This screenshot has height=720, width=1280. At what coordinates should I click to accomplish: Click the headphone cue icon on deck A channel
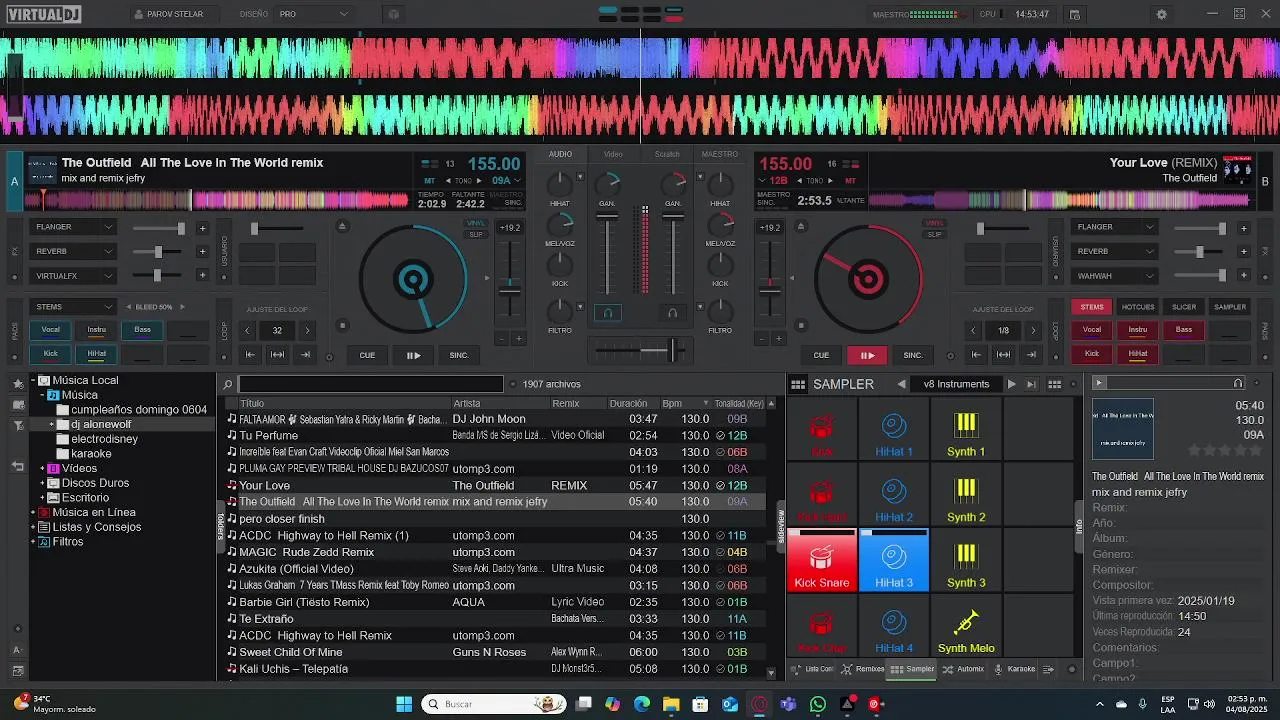point(607,313)
